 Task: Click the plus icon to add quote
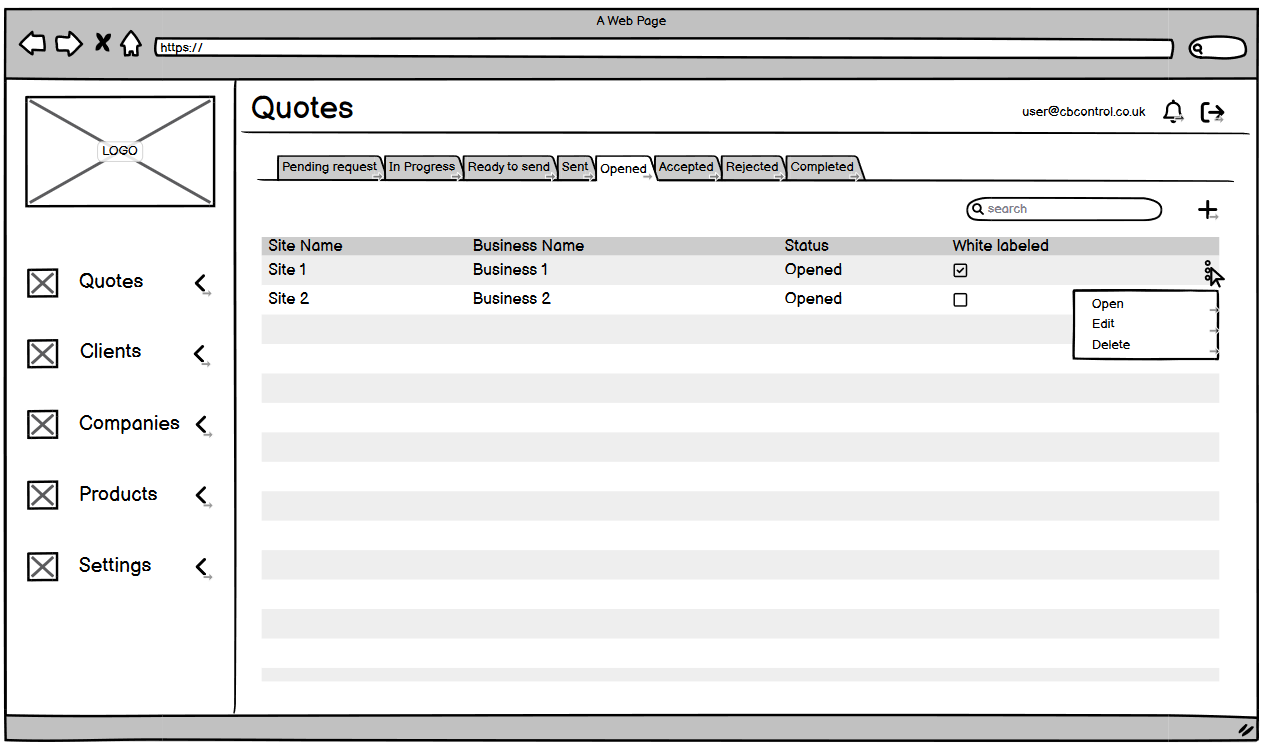(x=1208, y=210)
